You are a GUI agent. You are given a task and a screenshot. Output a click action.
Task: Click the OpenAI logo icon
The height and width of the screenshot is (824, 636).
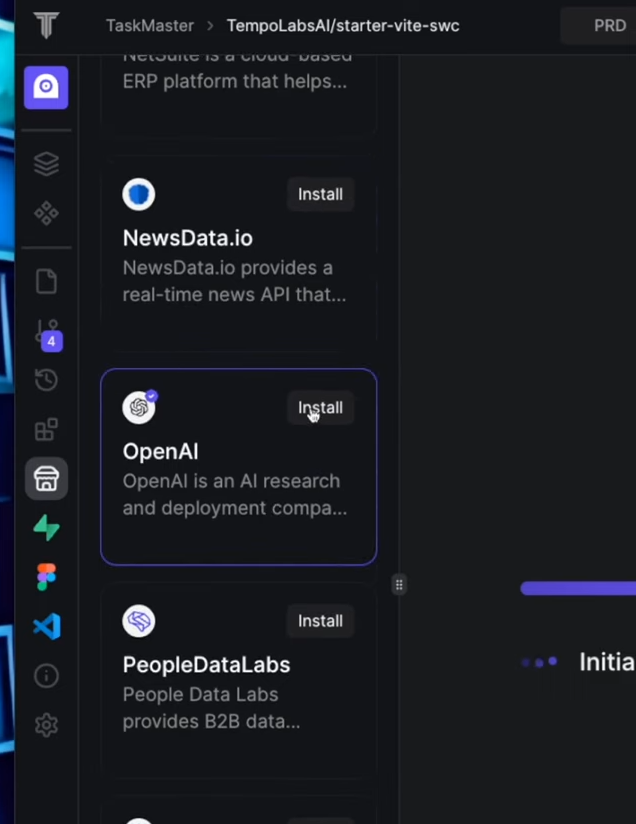[139, 407]
